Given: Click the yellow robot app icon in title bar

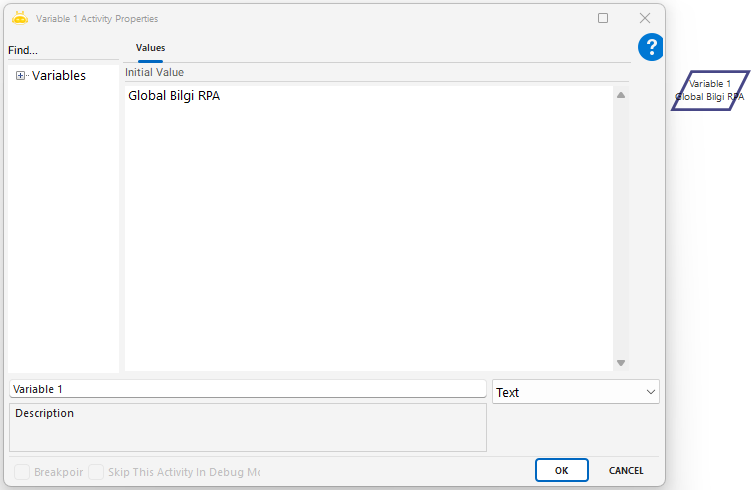Looking at the screenshot, I should (x=19, y=18).
